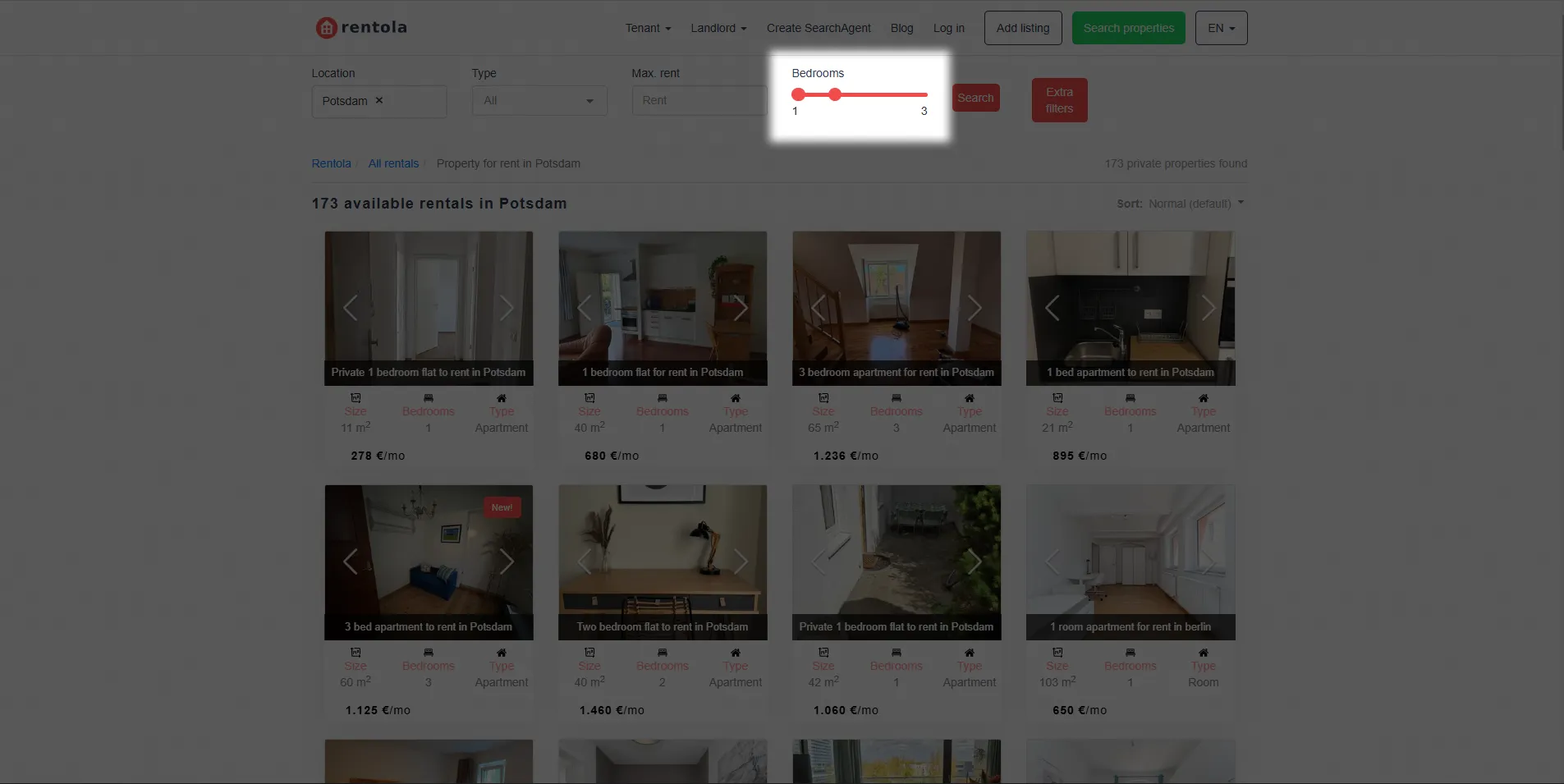The width and height of the screenshot is (1564, 784).
Task: Open Extra filters
Action: 1059,100
